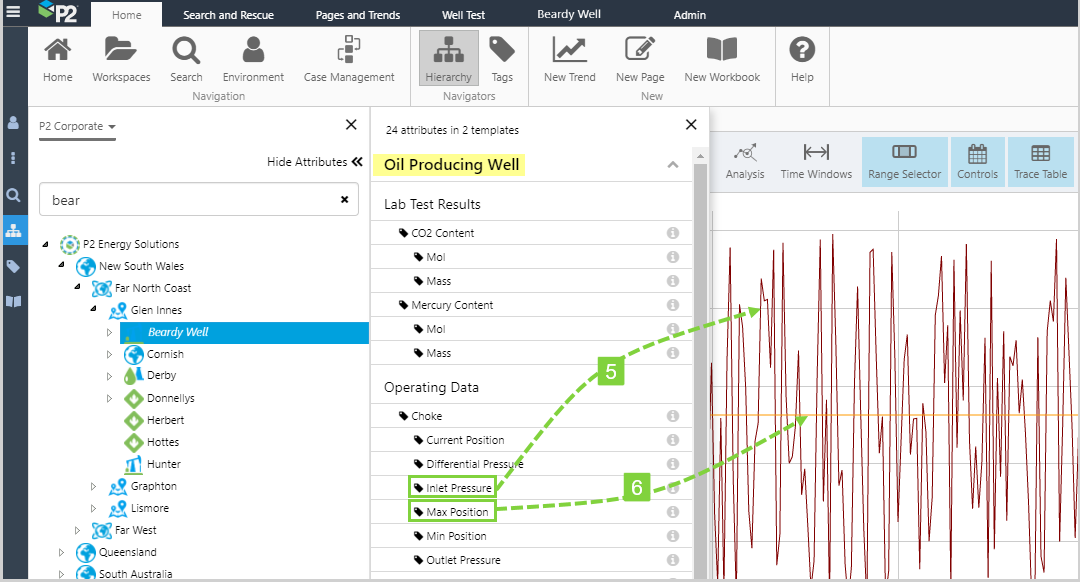Collapse the Oil Producing Well template
1080x582 pixels.
pyautogui.click(x=673, y=165)
